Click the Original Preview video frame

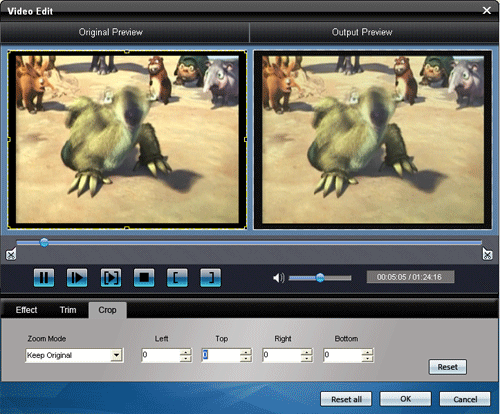(127, 140)
